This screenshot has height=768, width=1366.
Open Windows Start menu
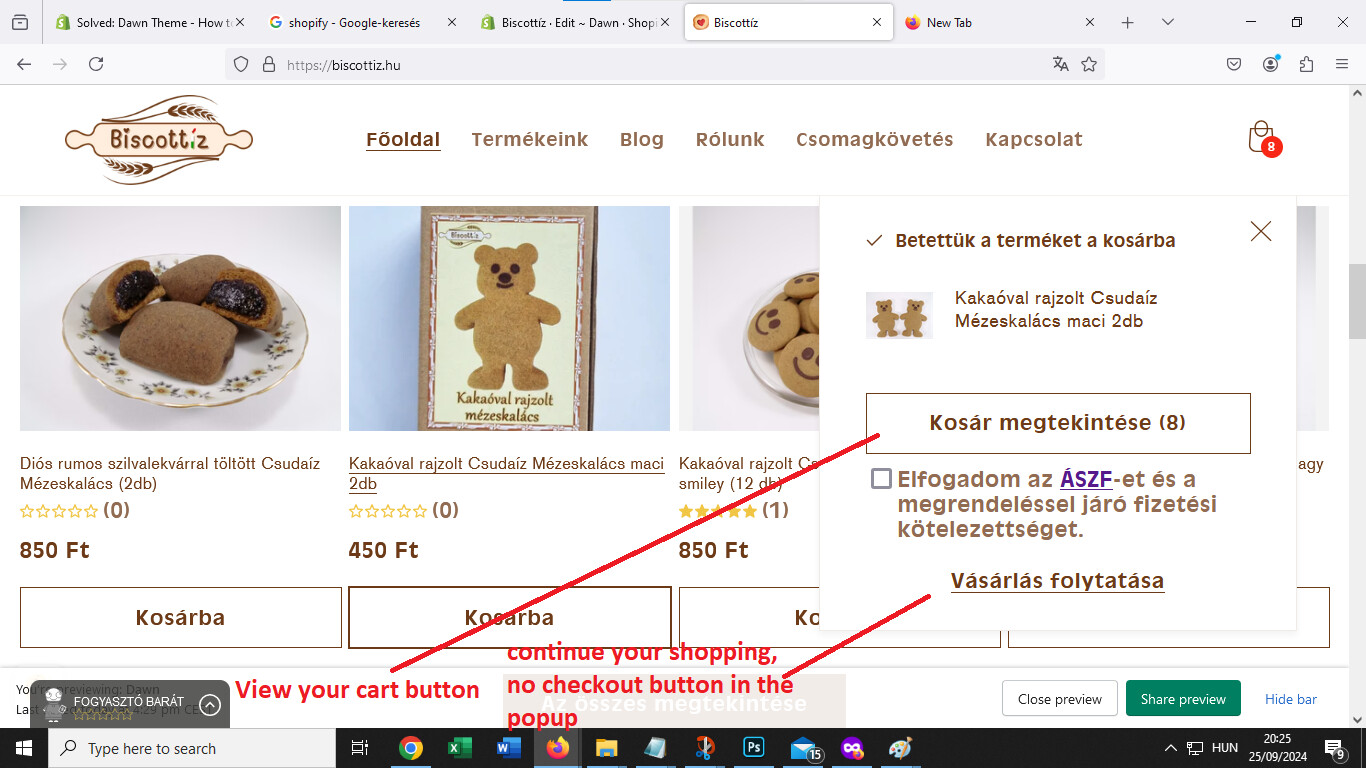coord(23,748)
